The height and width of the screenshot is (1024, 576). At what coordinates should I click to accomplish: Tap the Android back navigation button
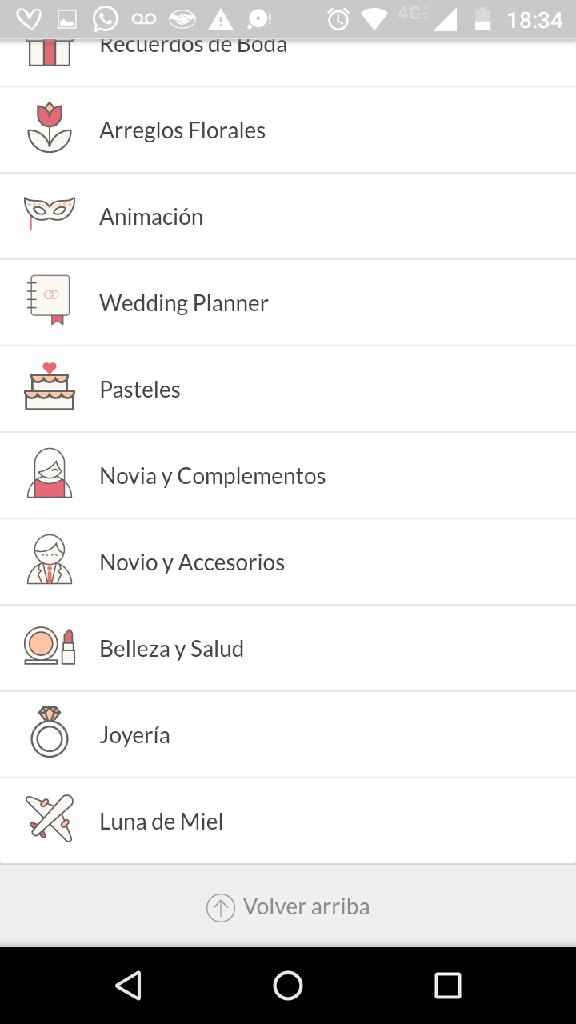click(x=129, y=985)
